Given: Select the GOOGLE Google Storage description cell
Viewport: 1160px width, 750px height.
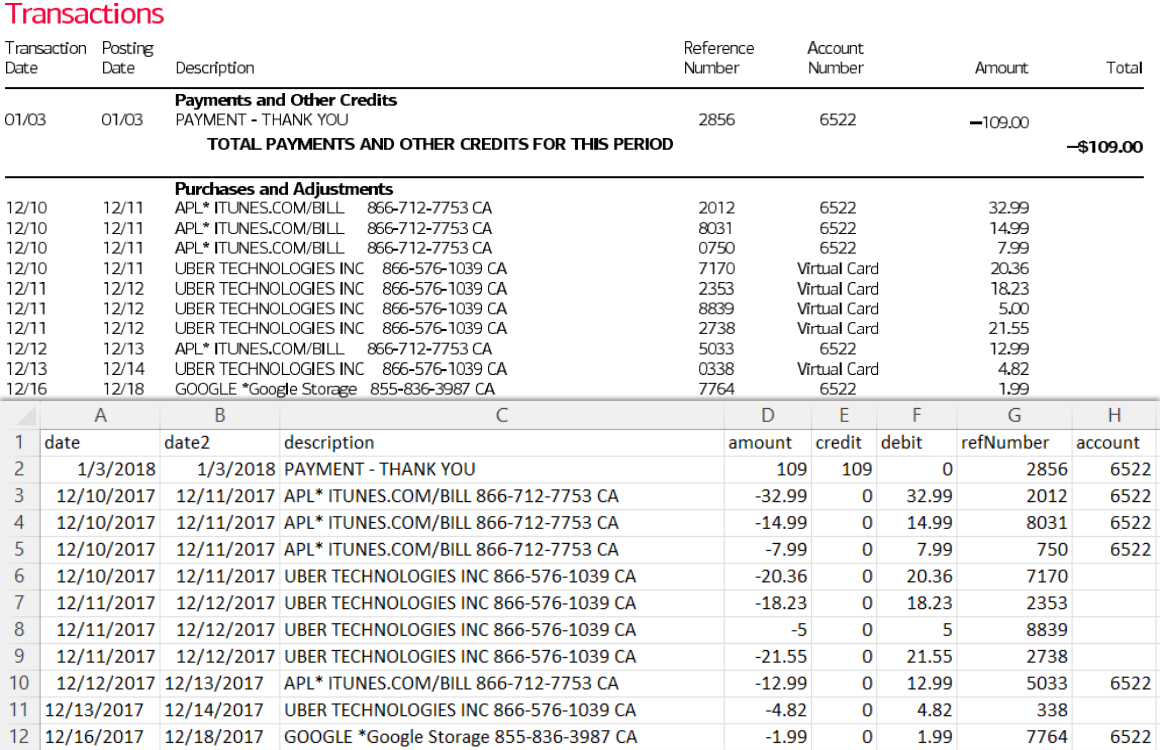Looking at the screenshot, I should pos(450,736).
